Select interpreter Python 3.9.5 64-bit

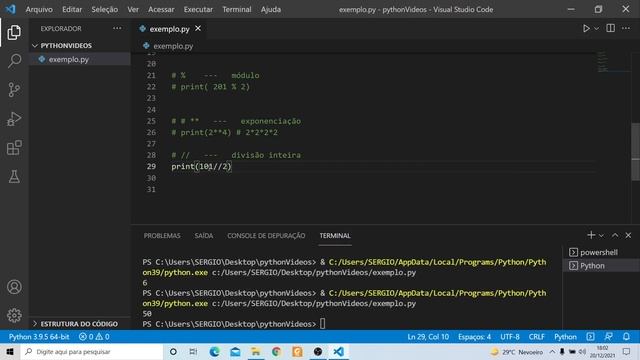click(39, 337)
